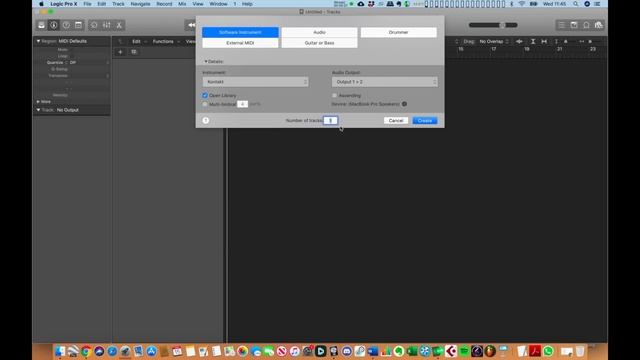
Task: Toggle the Inspector button in control bar
Action: click(53, 25)
